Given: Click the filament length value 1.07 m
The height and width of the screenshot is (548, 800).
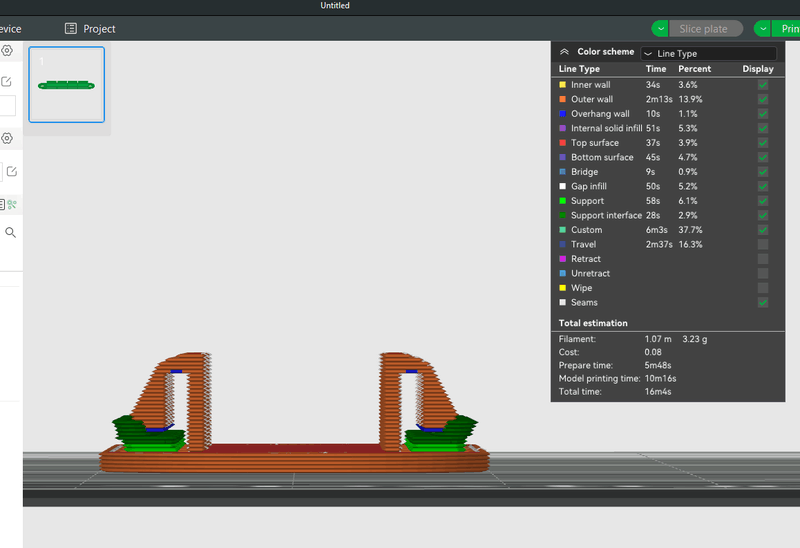Looking at the screenshot, I should [x=658, y=339].
